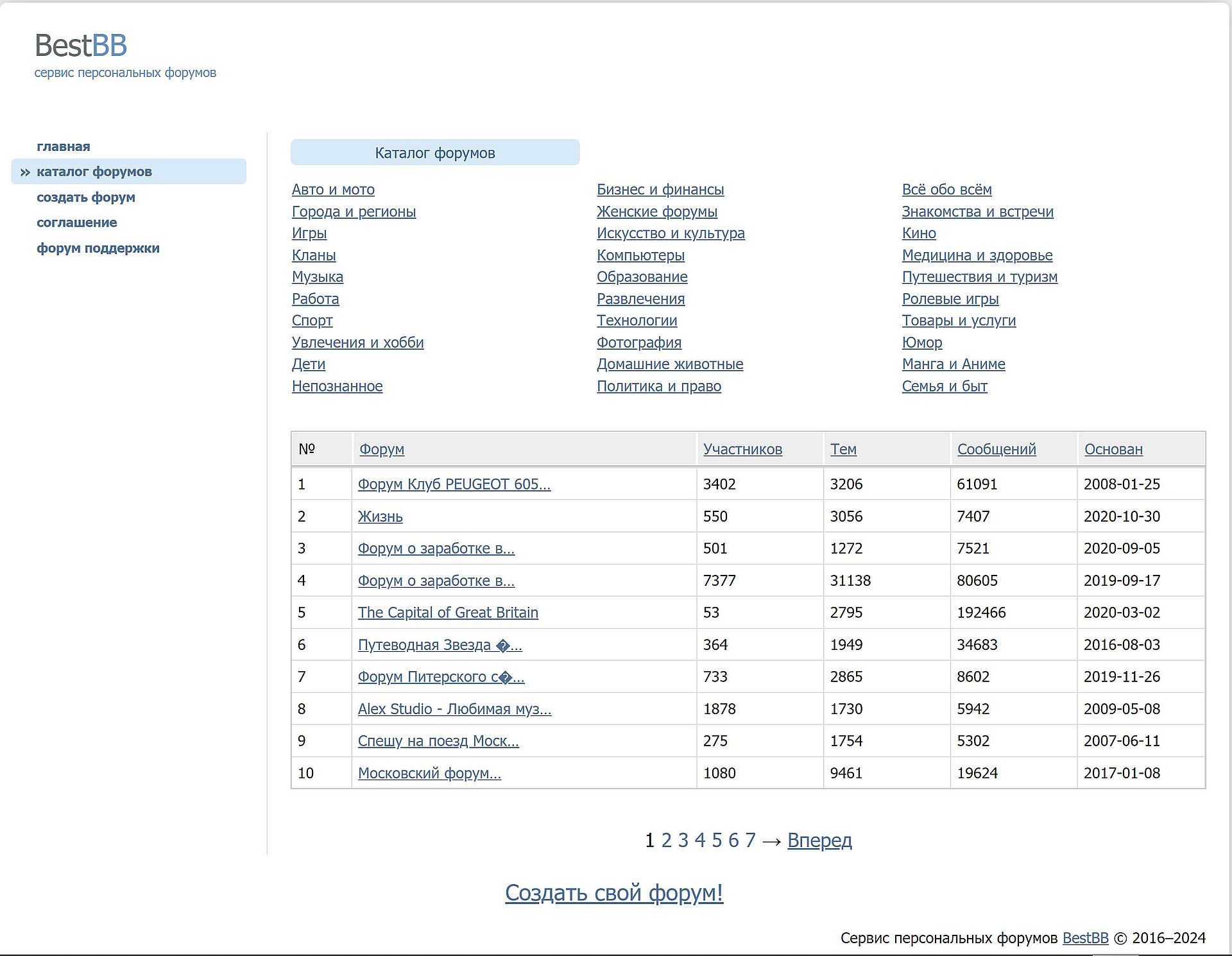The height and width of the screenshot is (956, 1232).
Task: Click Создать свой форум! link
Action: (614, 892)
